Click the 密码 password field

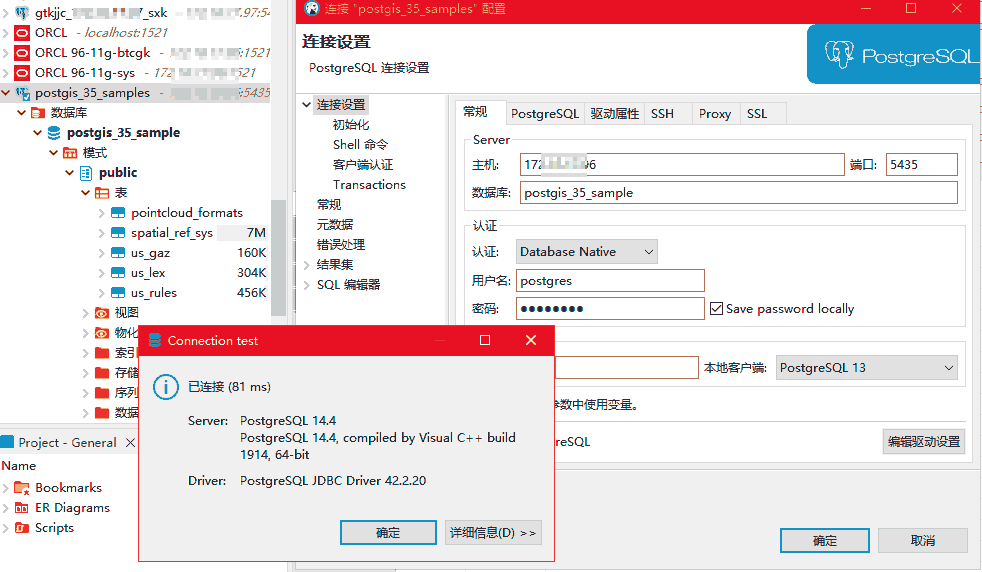click(x=610, y=308)
